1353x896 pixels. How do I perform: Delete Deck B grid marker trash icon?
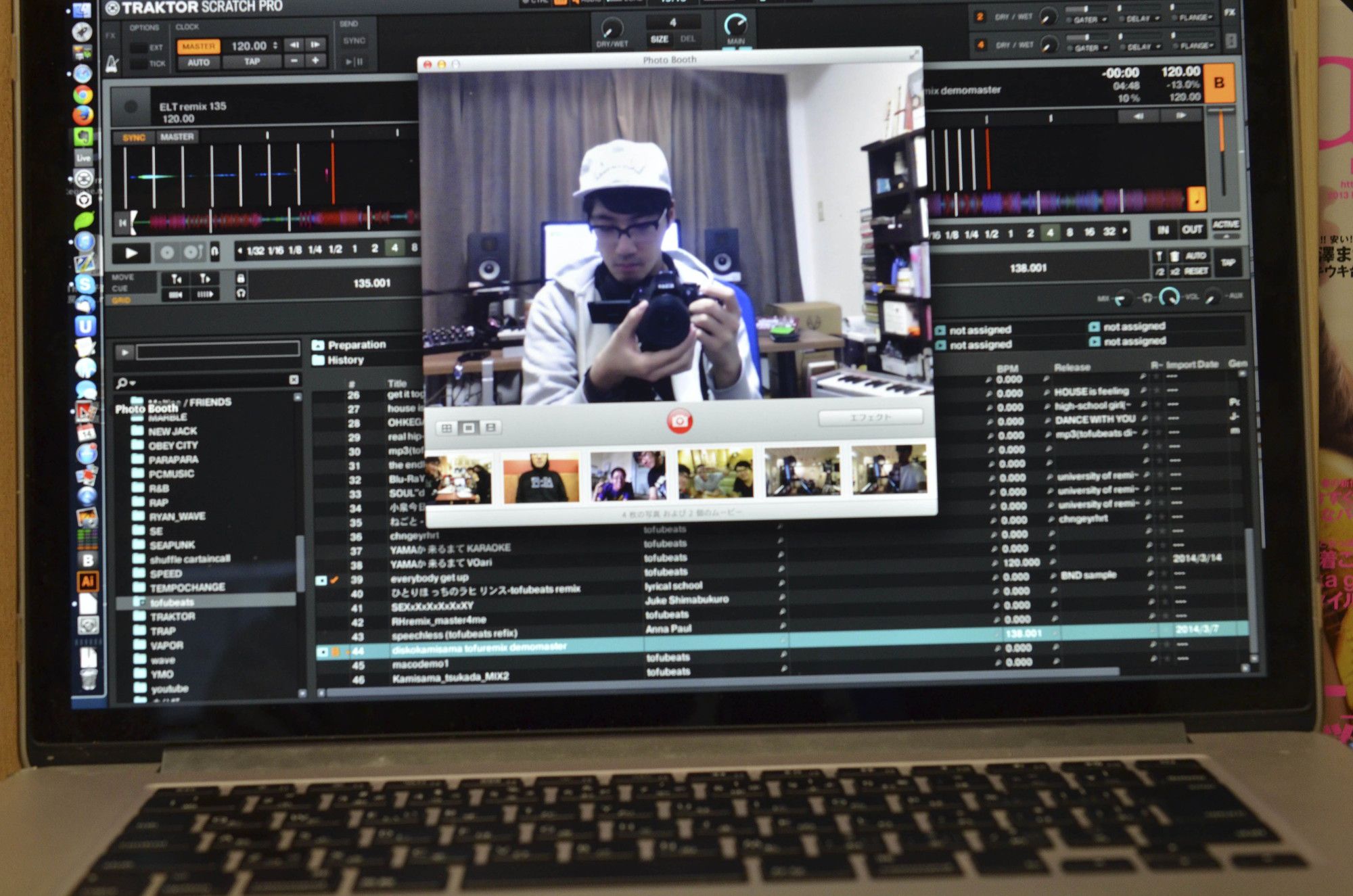tap(1174, 256)
